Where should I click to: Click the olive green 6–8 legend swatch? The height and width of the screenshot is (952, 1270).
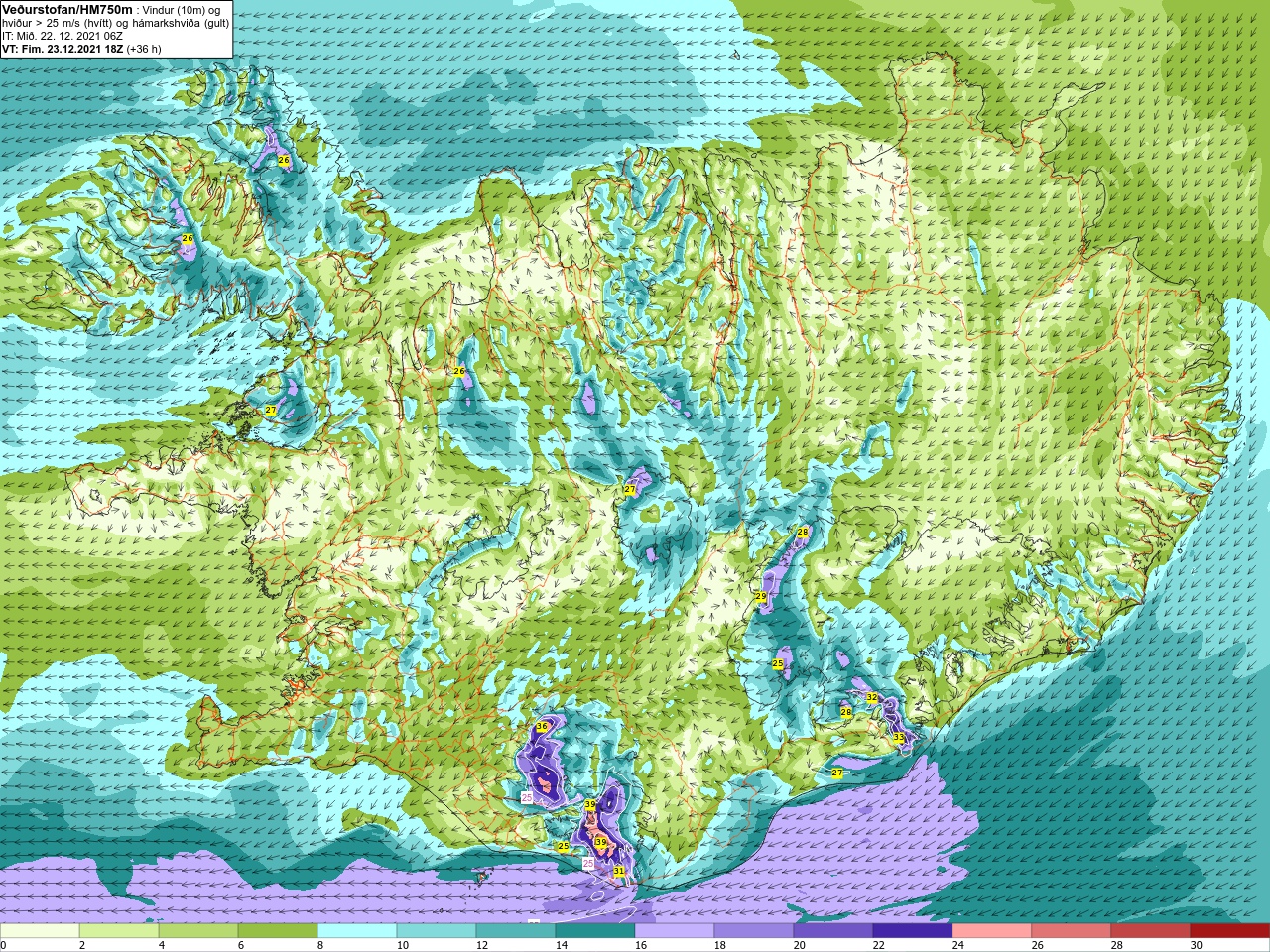click(278, 931)
